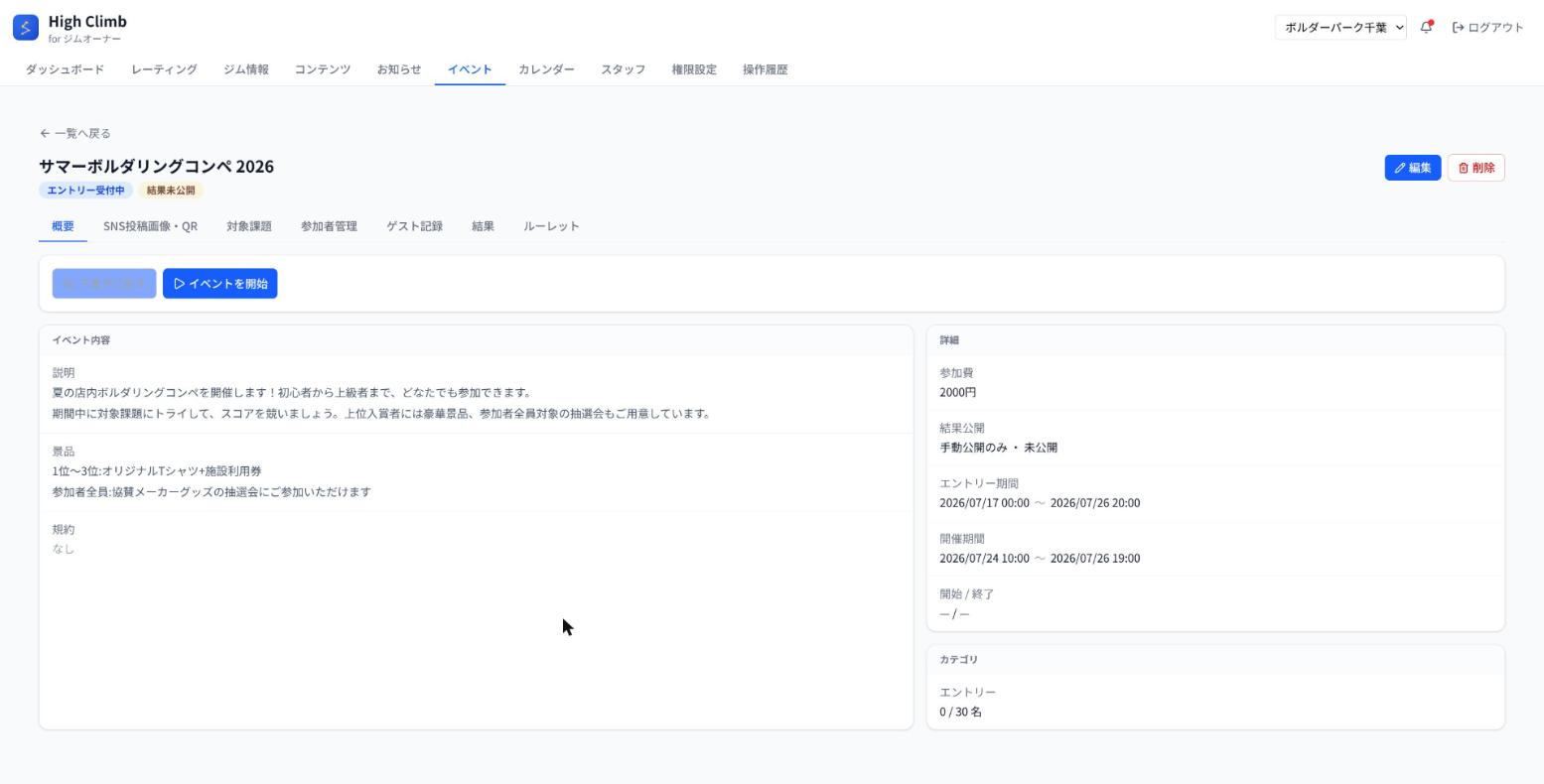The image size is (1544, 784).
Task: Start the event with イベントを開始
Action: point(219,284)
